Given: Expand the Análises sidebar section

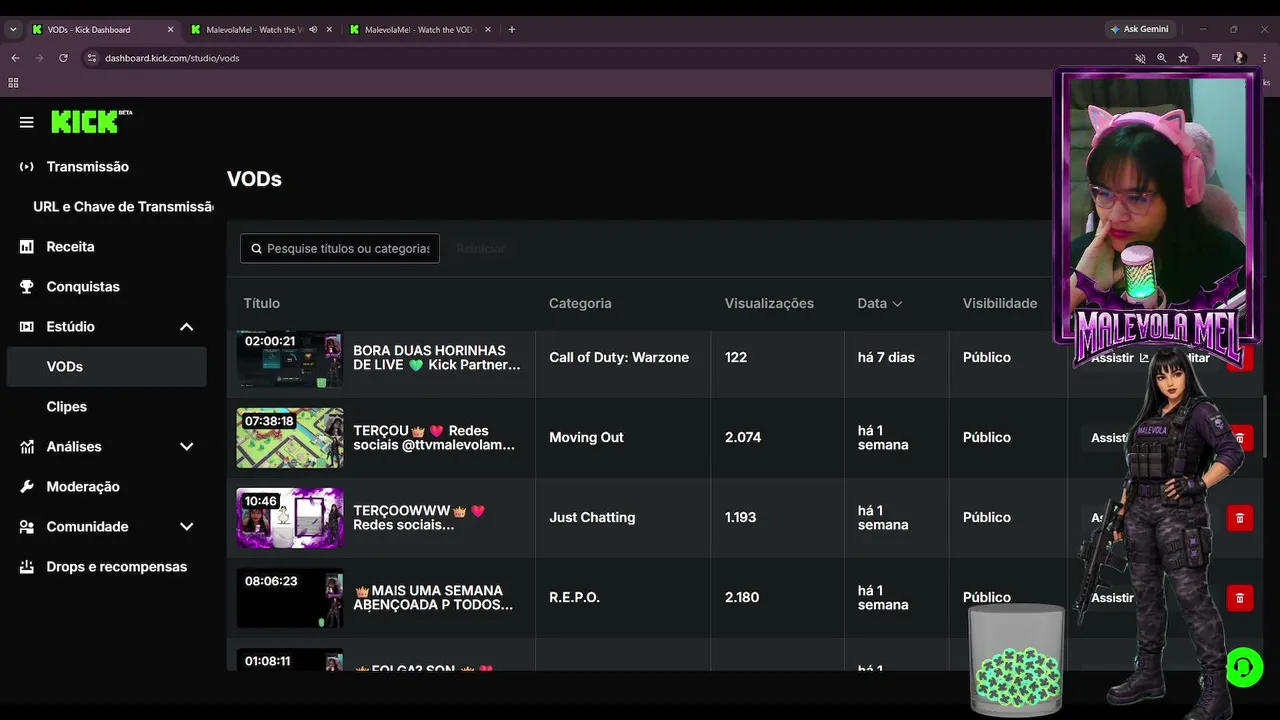Looking at the screenshot, I should (x=186, y=447).
